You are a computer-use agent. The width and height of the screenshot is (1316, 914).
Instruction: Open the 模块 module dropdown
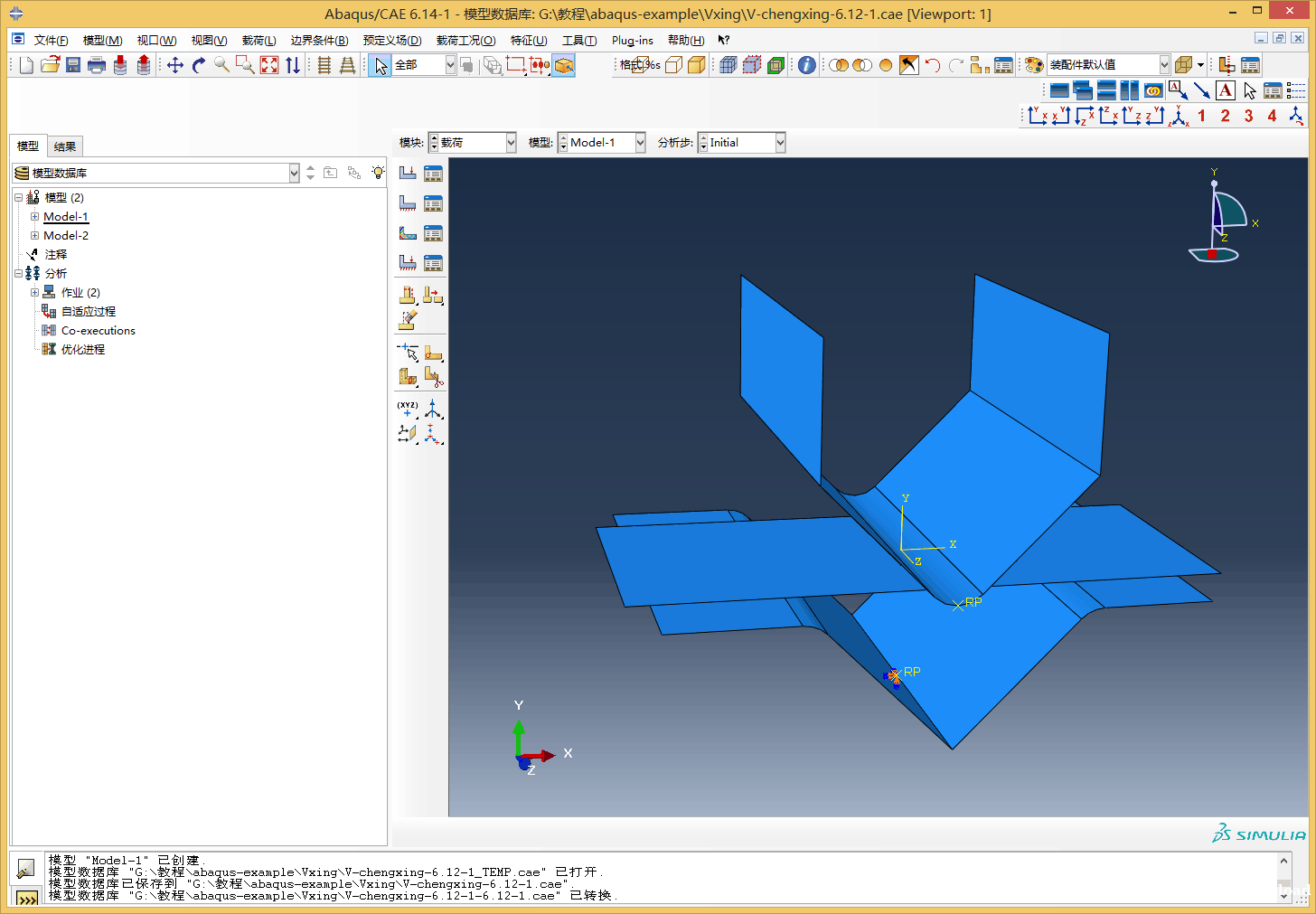pyautogui.click(x=511, y=143)
